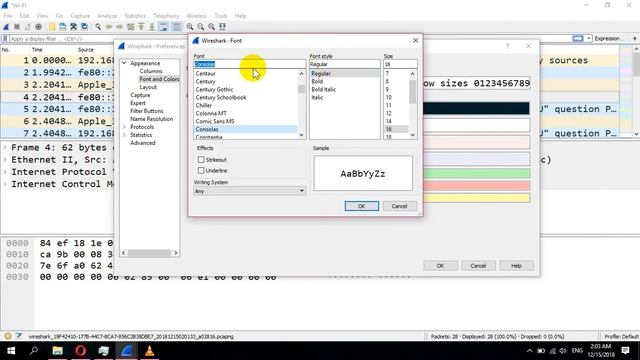Open a capture file toolbar icon
Viewport: 640px width, 360px height.
point(52,27)
